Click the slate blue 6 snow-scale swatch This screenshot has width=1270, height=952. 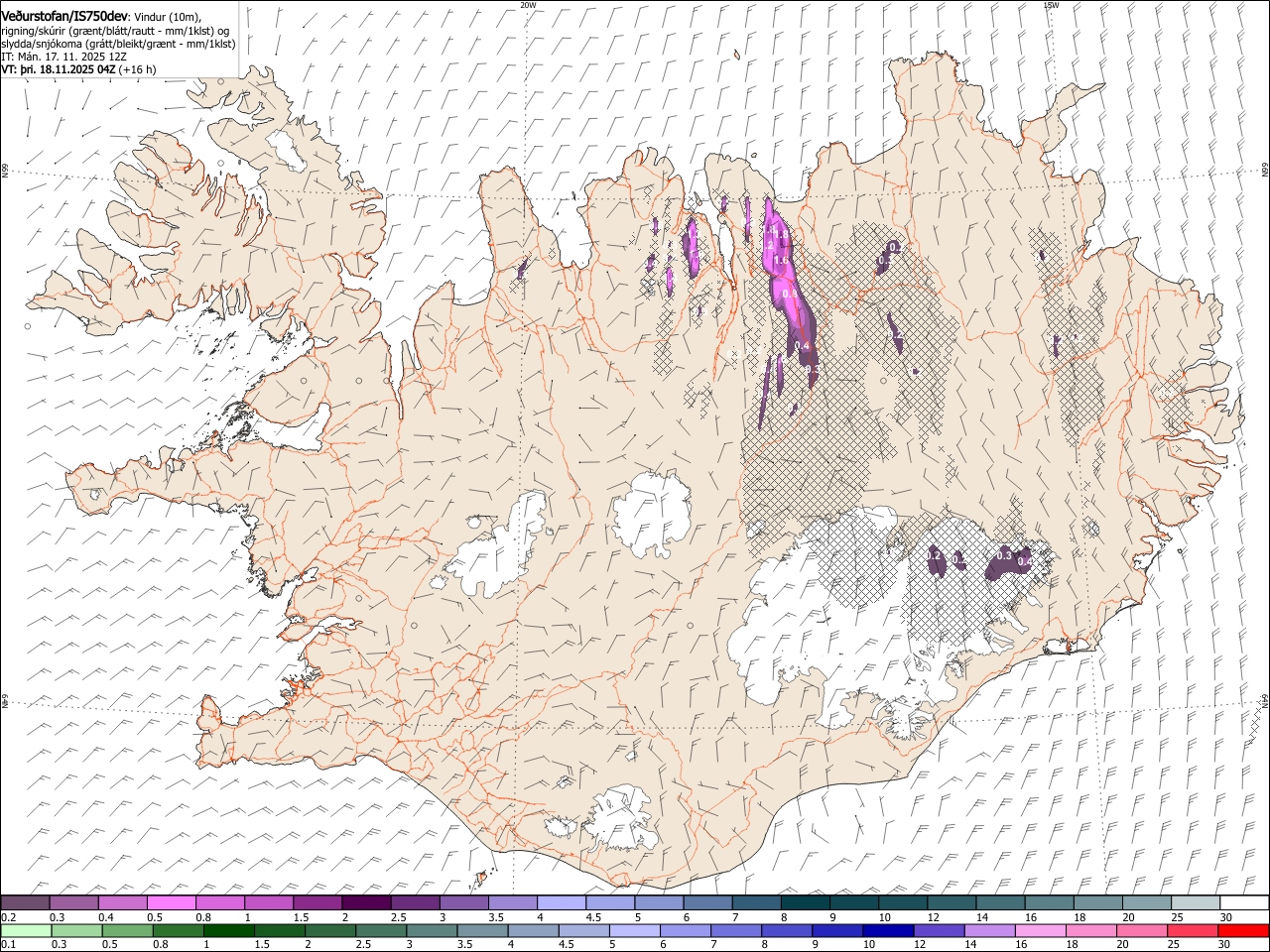pos(707,903)
